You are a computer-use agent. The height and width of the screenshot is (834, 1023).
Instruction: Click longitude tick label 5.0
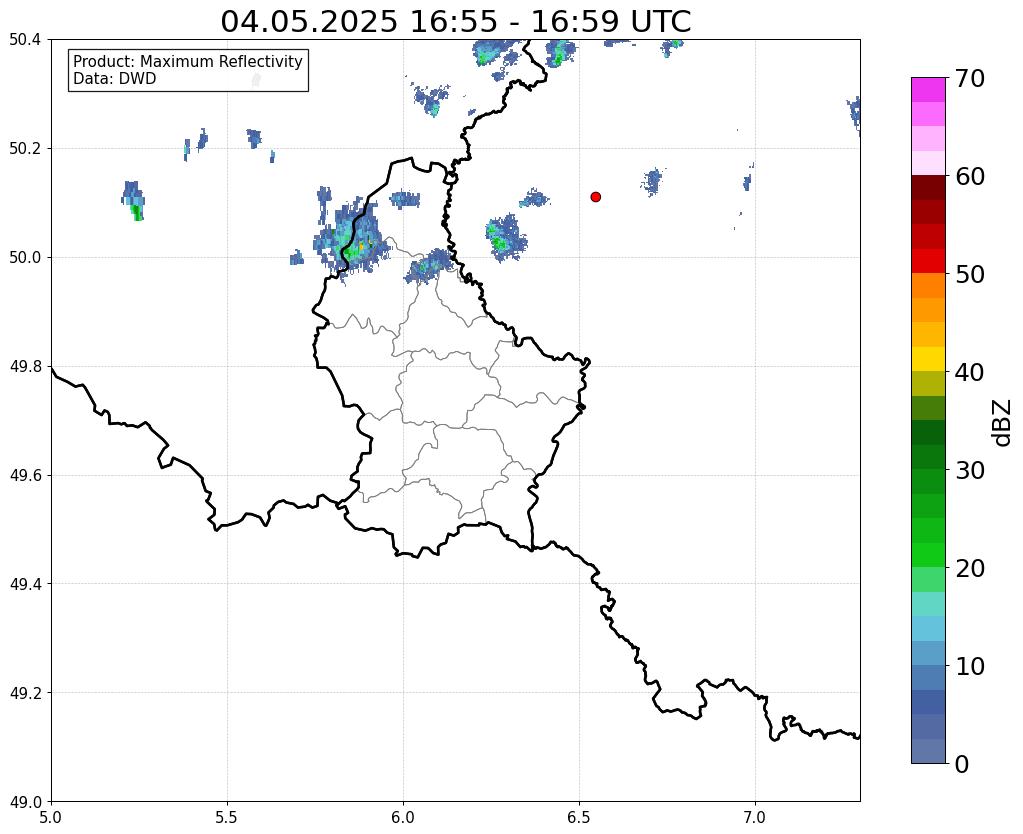tap(51, 818)
